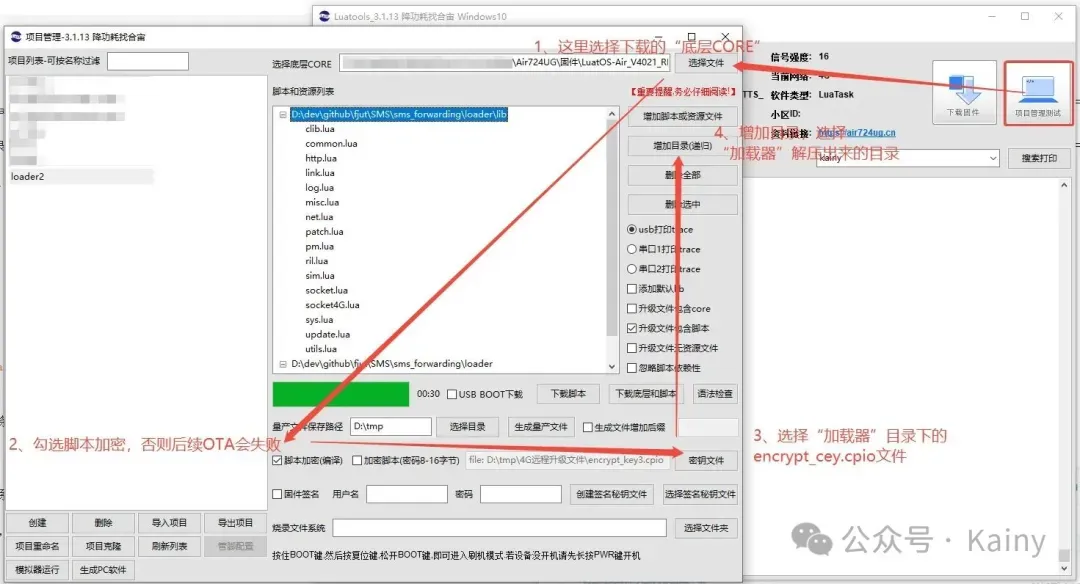
Task: Run 语法检查 button
Action: click(715, 394)
